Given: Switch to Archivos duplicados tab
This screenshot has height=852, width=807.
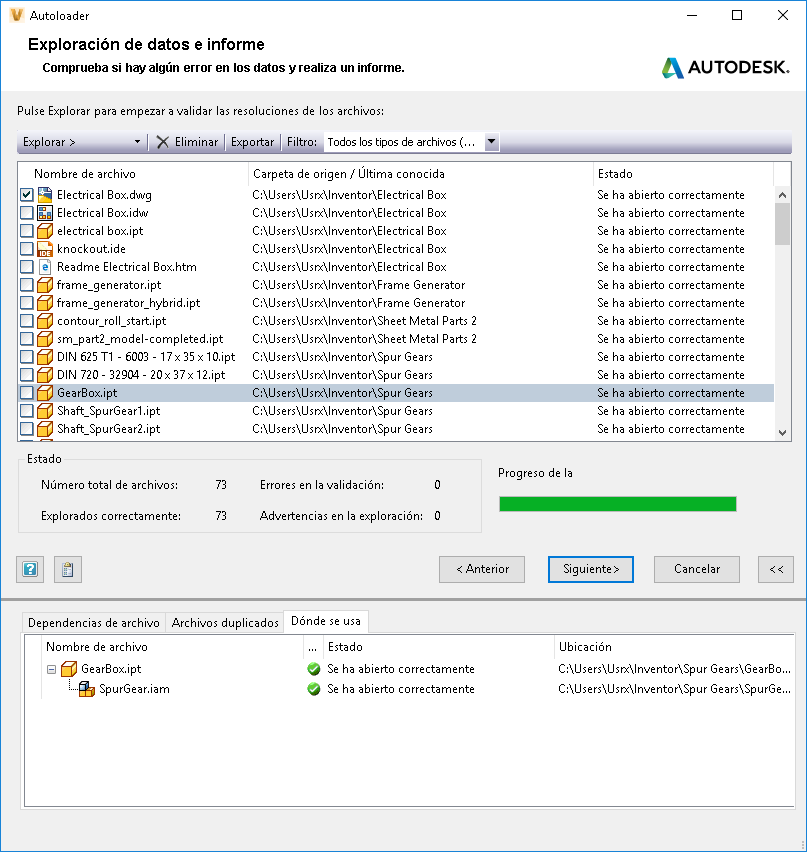Looking at the screenshot, I should (x=225, y=623).
